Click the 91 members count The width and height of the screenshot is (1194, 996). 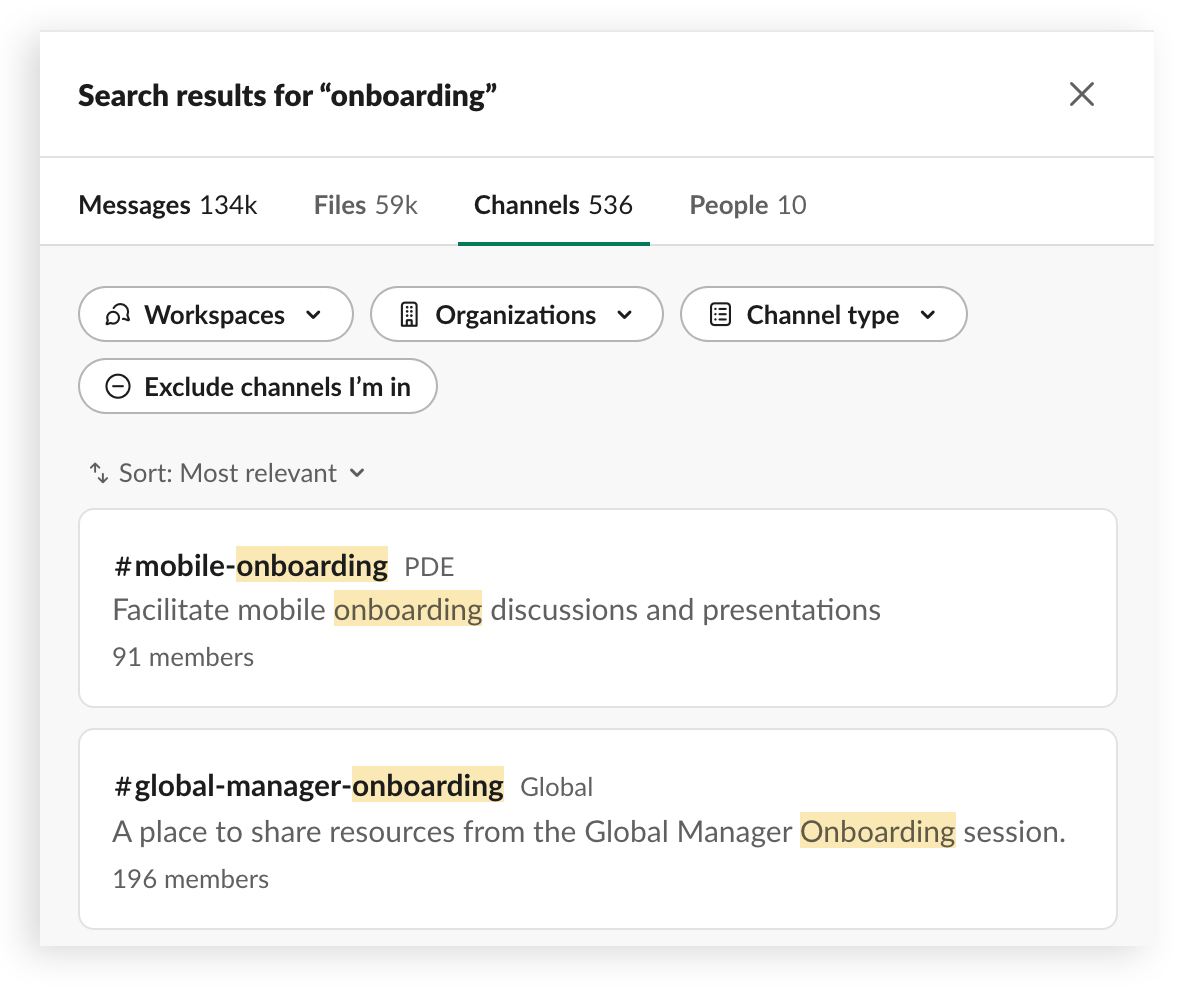pyautogui.click(x=183, y=656)
